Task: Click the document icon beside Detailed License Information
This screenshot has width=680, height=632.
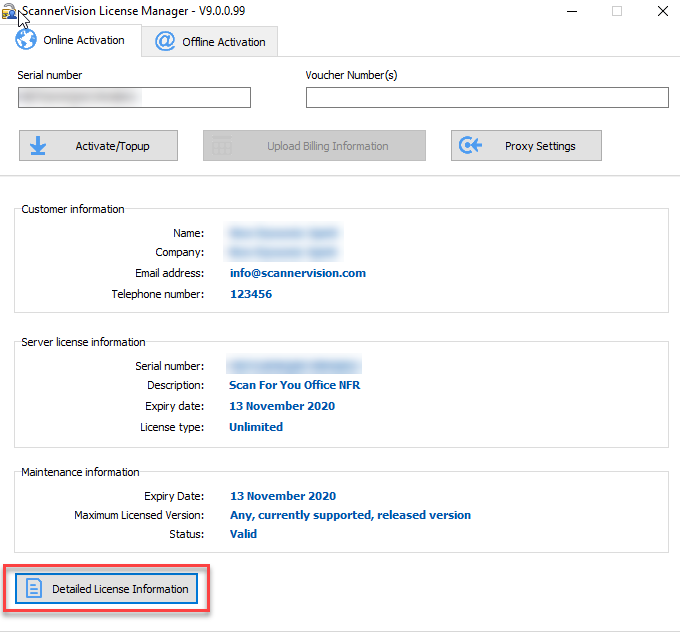Action: click(x=33, y=589)
